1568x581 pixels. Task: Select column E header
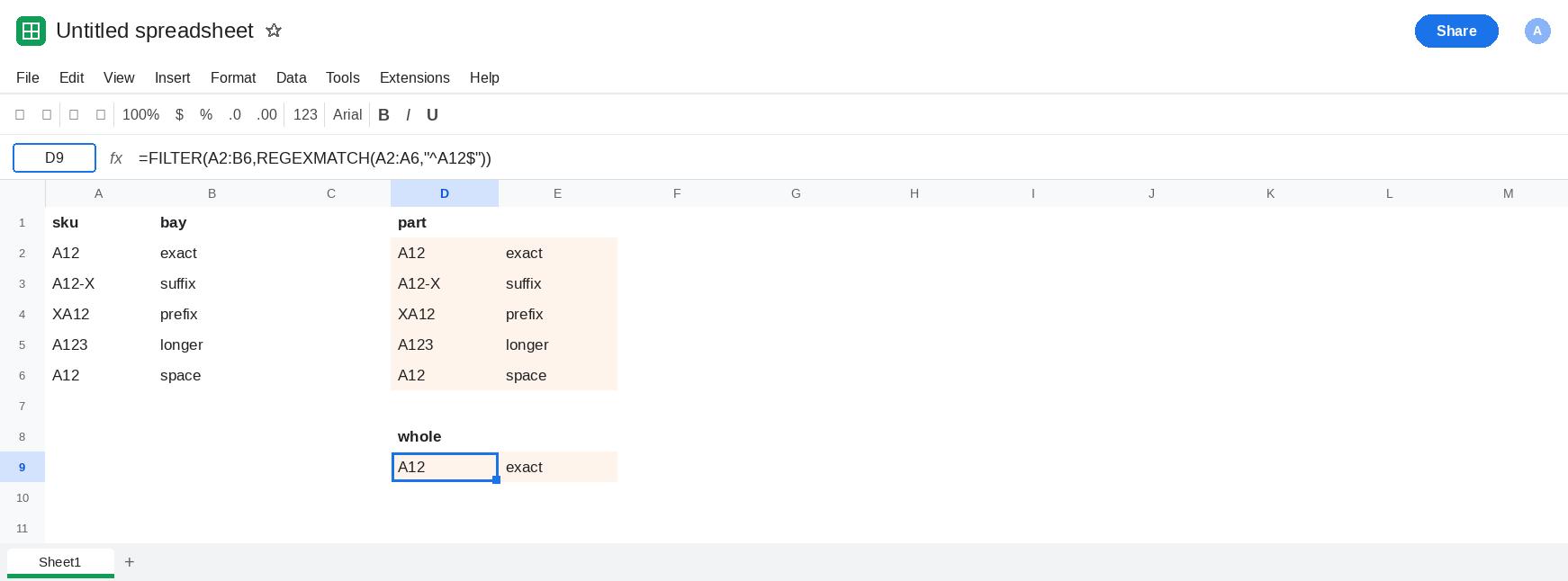pyautogui.click(x=558, y=193)
